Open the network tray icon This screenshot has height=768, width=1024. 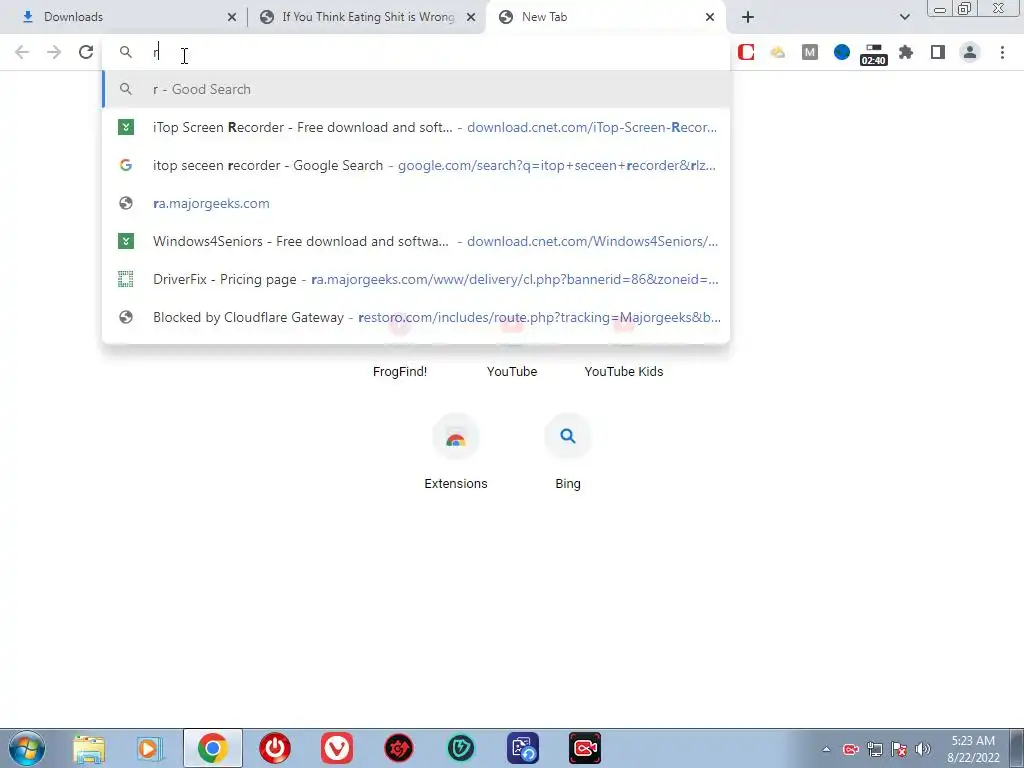point(874,750)
